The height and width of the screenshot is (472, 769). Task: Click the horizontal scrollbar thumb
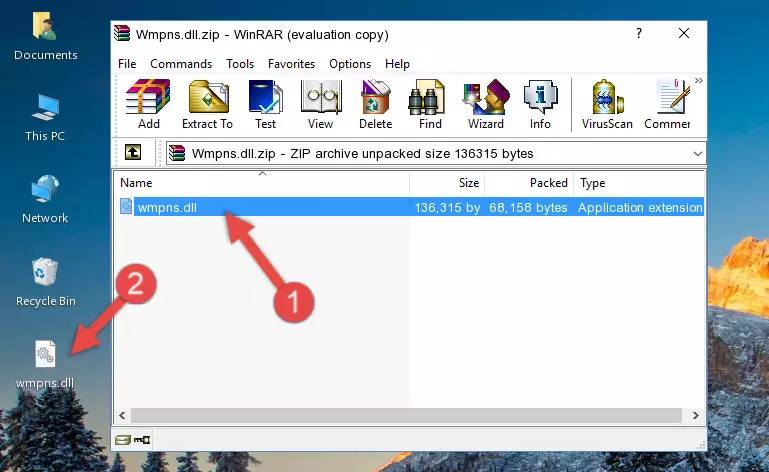406,416
